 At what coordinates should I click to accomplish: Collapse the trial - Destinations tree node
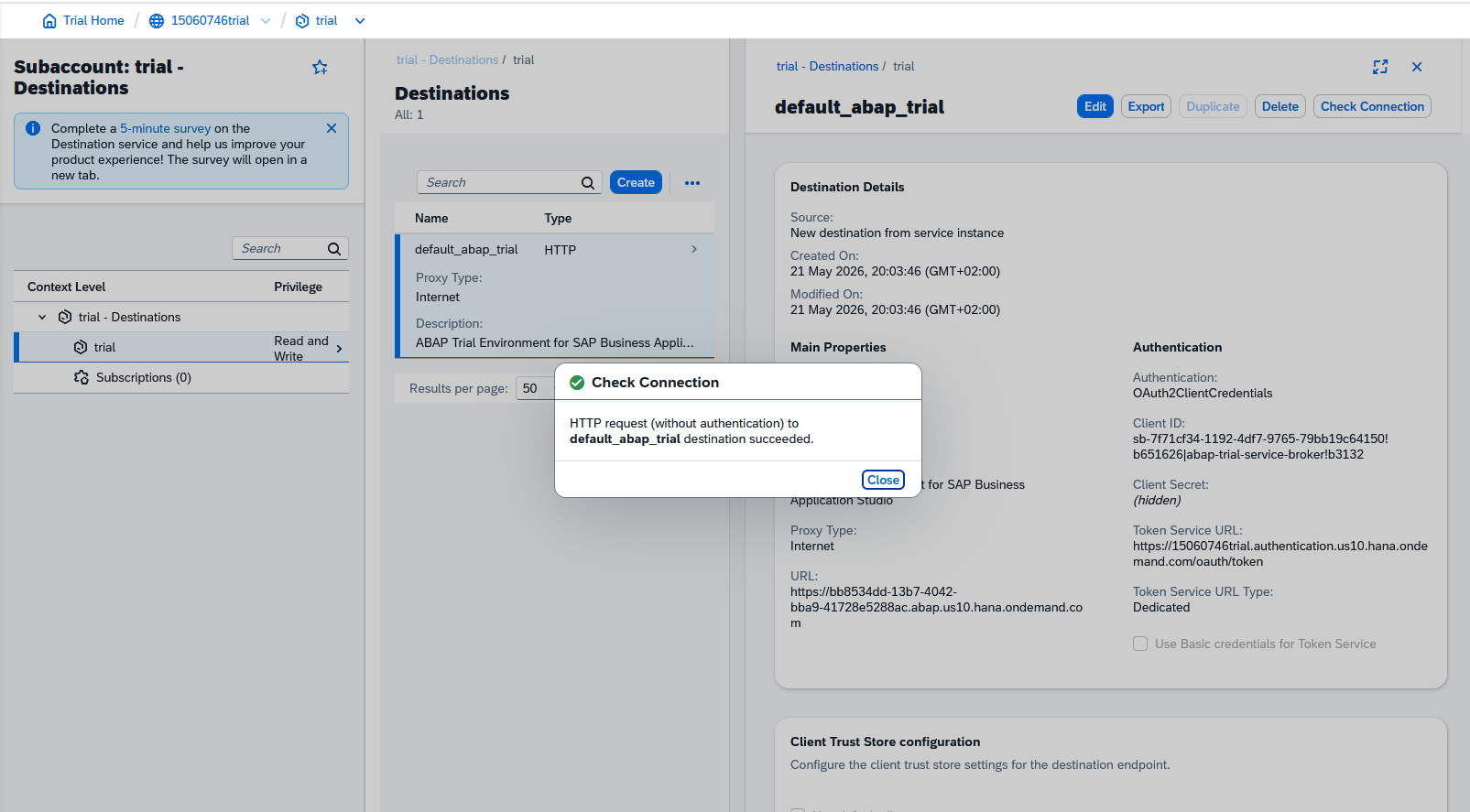pyautogui.click(x=42, y=317)
